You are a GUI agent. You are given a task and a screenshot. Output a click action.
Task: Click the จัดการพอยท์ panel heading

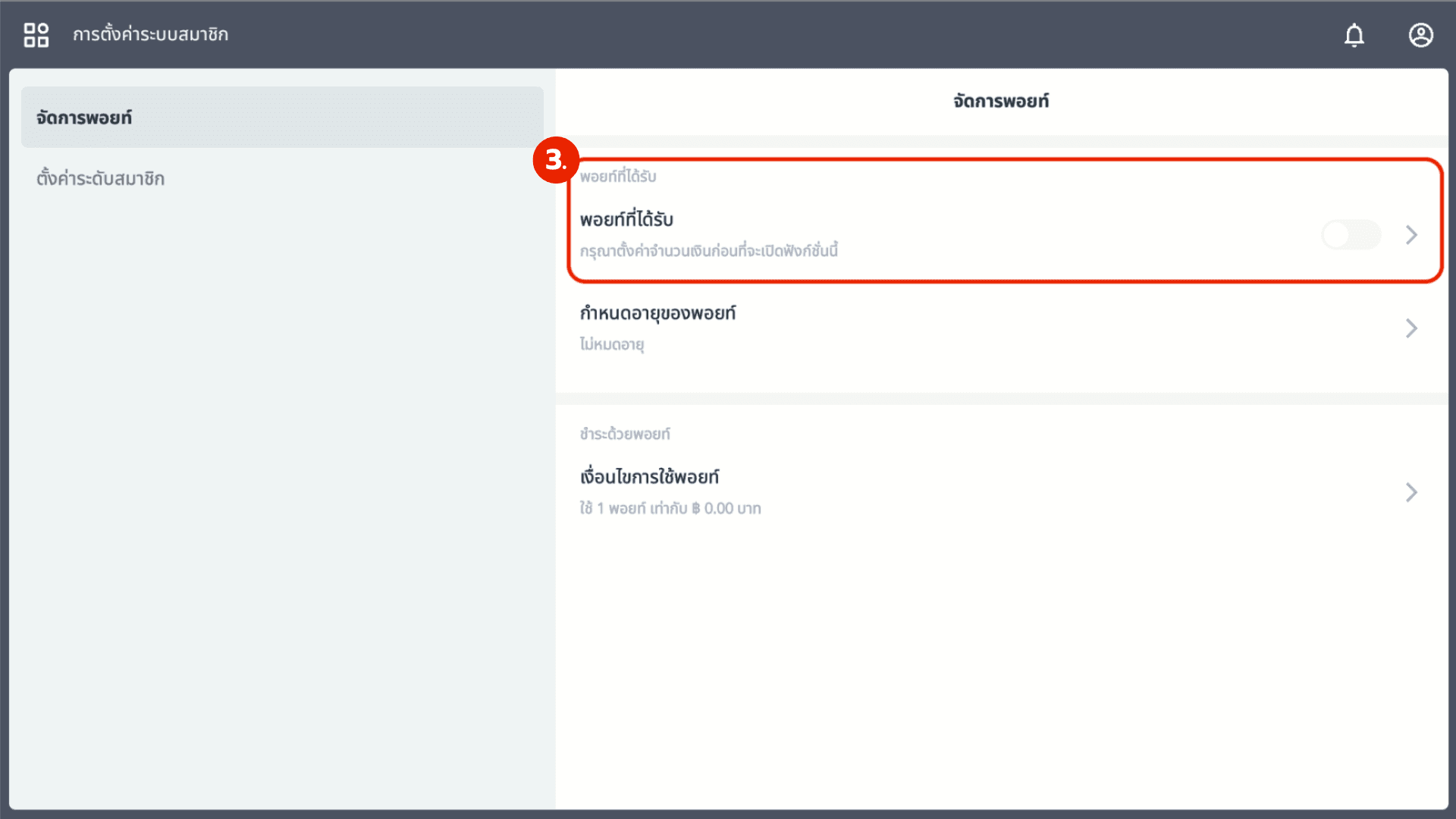coord(1000,101)
